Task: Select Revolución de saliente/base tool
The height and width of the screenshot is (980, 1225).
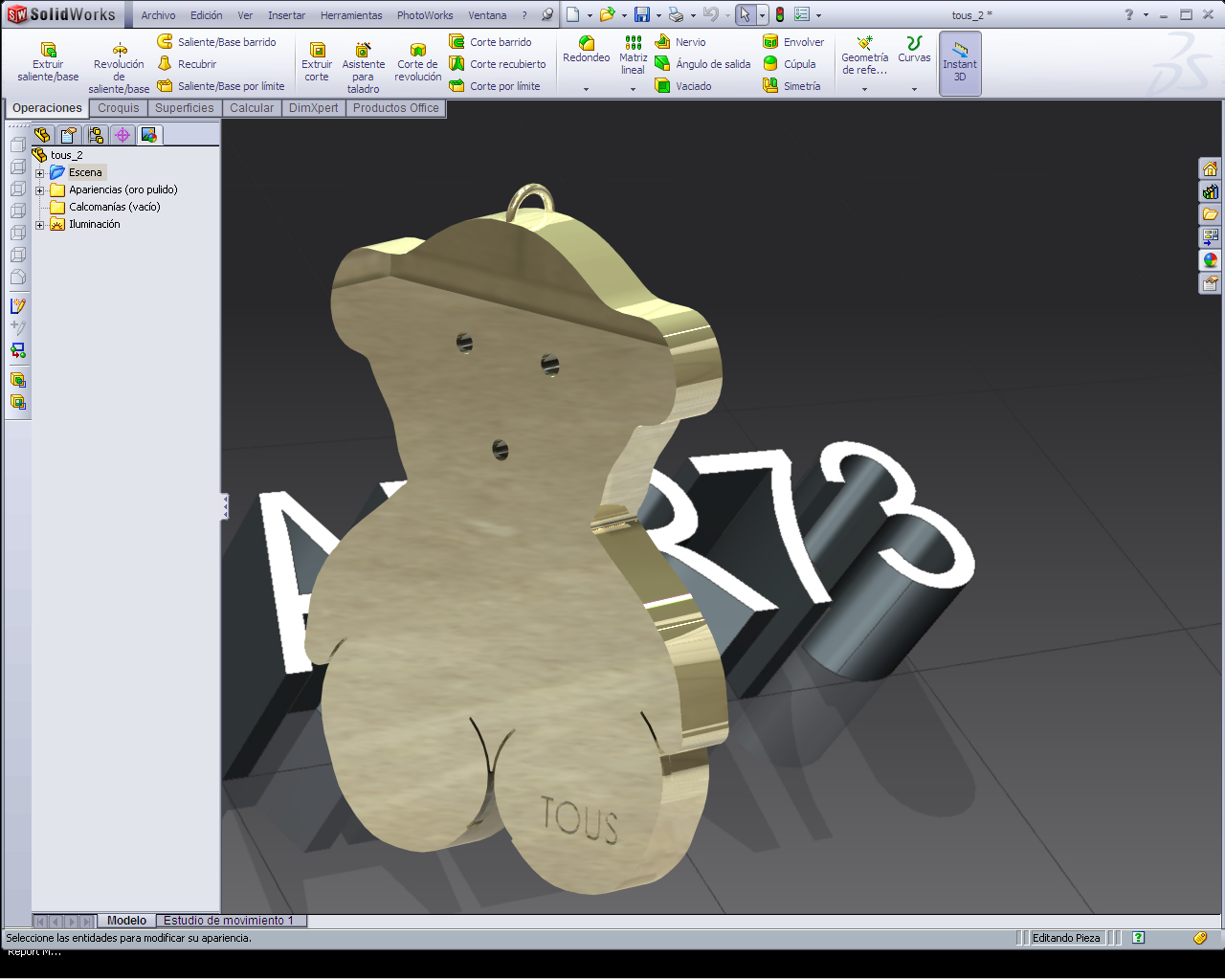Action: tap(119, 68)
